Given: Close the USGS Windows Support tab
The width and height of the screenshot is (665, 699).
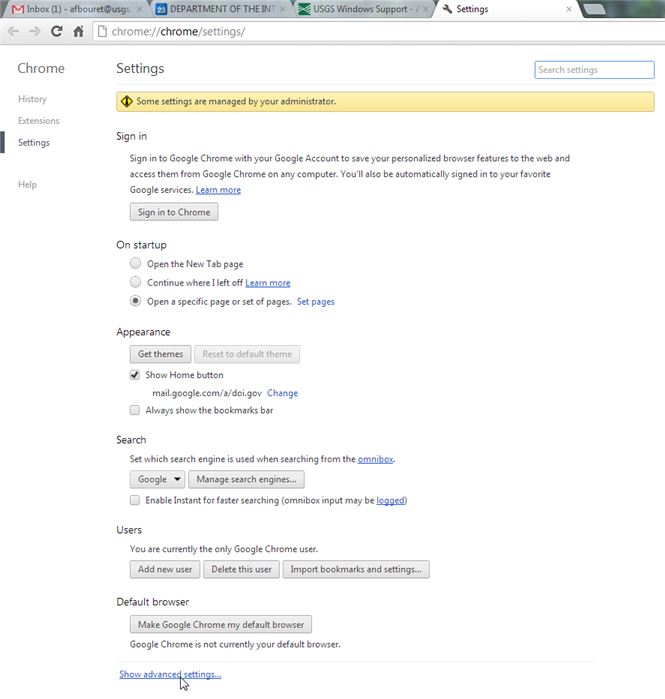Looking at the screenshot, I should coord(426,9).
